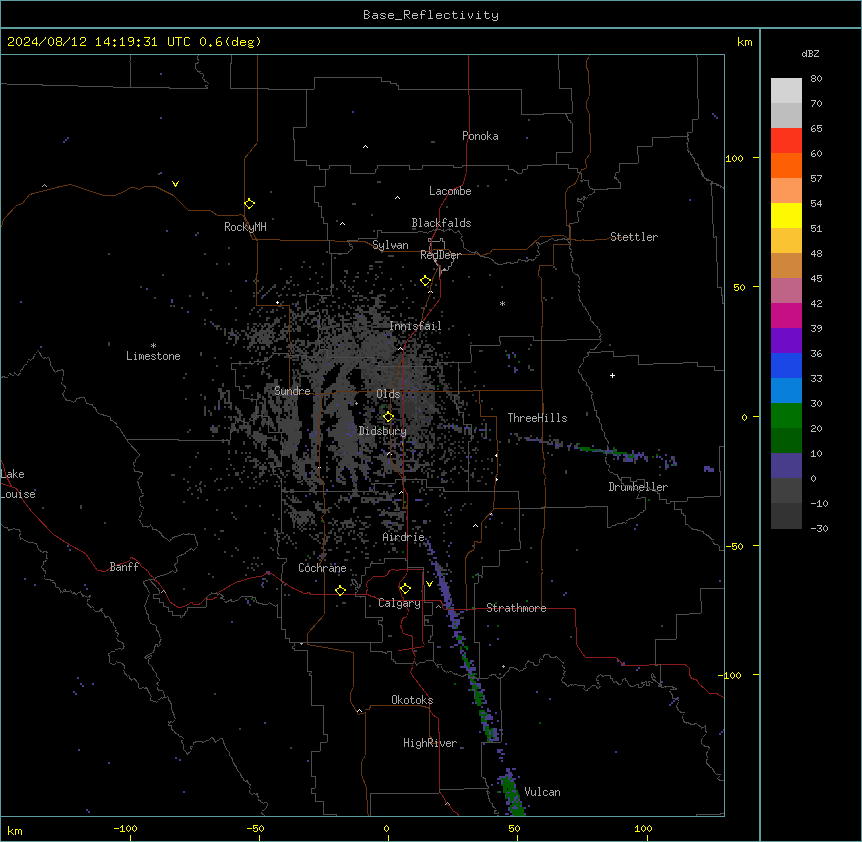The image size is (862, 842).
Task: Click the HighRiver city label
Action: tap(430, 743)
